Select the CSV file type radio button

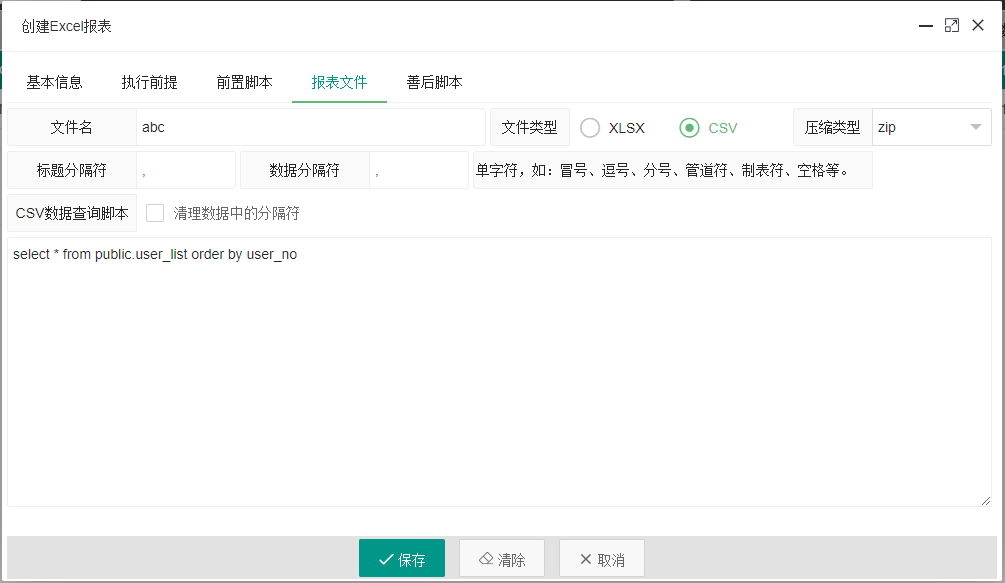pos(689,127)
